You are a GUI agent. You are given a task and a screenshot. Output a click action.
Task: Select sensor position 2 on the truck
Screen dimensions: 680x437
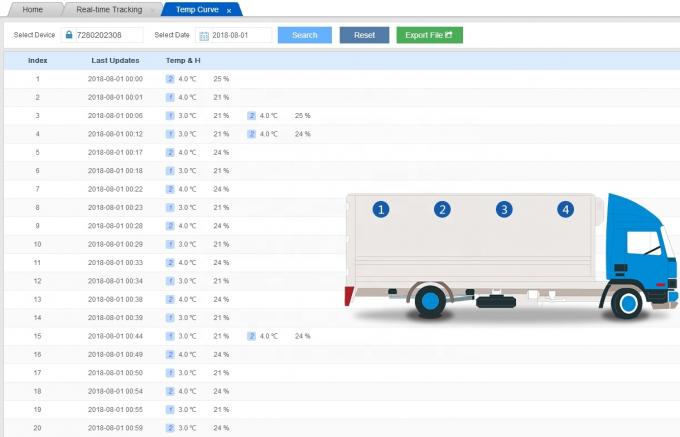coord(442,209)
